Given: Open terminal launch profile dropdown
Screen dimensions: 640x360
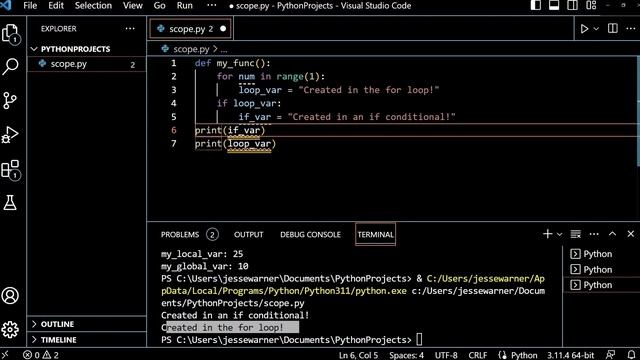Looking at the screenshot, I should 560,234.
